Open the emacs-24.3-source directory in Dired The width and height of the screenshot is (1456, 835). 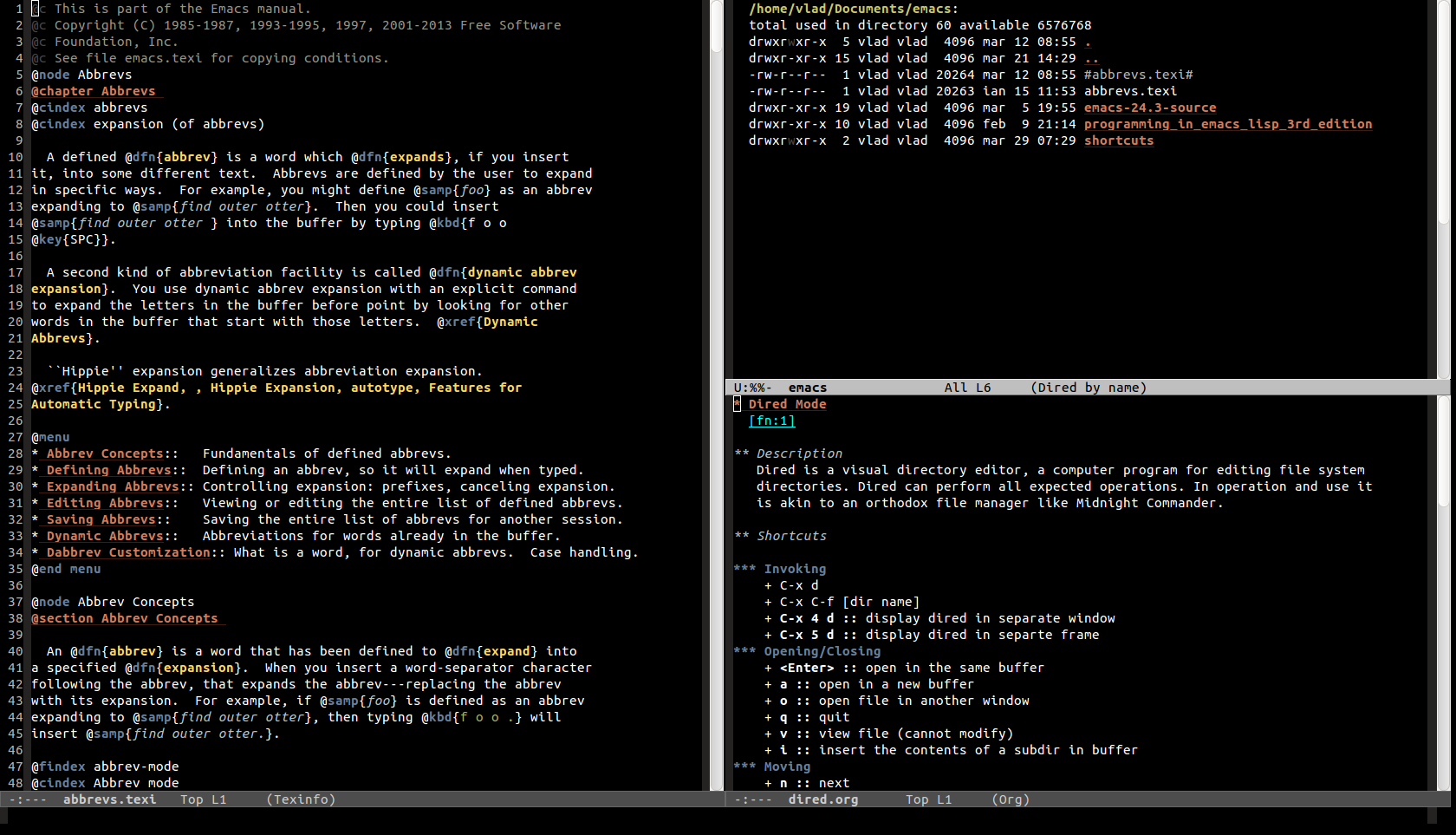pos(1150,108)
